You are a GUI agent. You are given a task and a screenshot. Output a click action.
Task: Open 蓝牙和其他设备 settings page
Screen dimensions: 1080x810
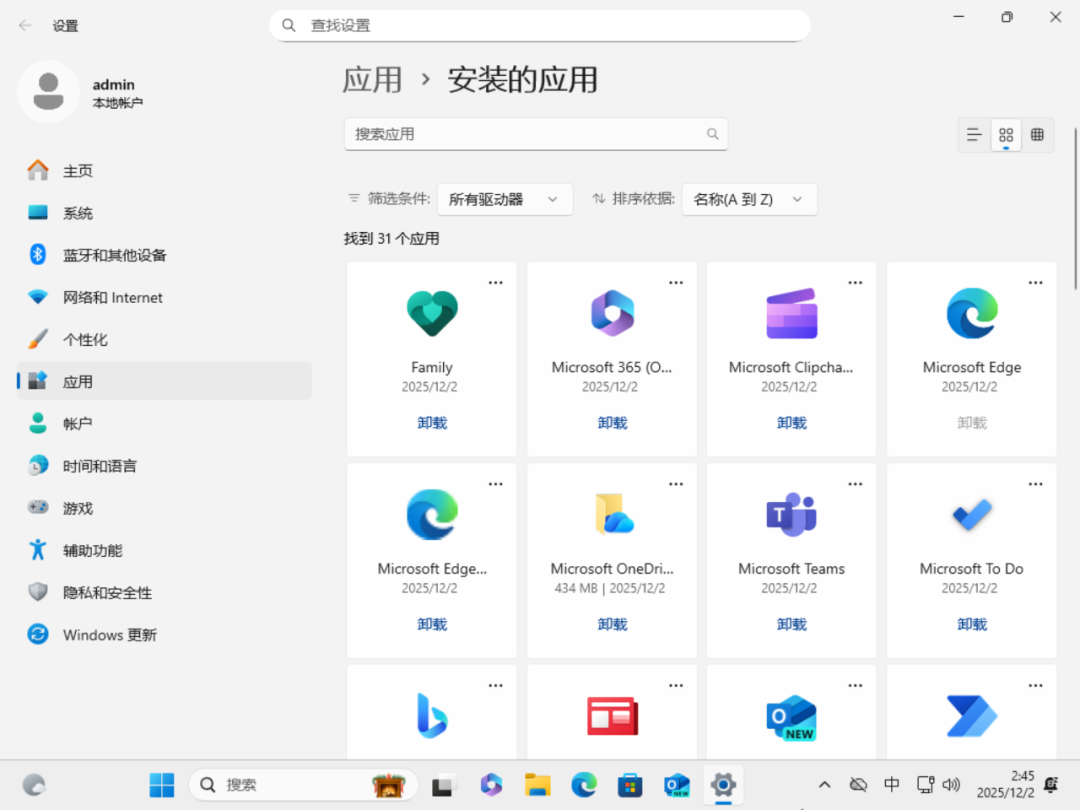(165, 255)
